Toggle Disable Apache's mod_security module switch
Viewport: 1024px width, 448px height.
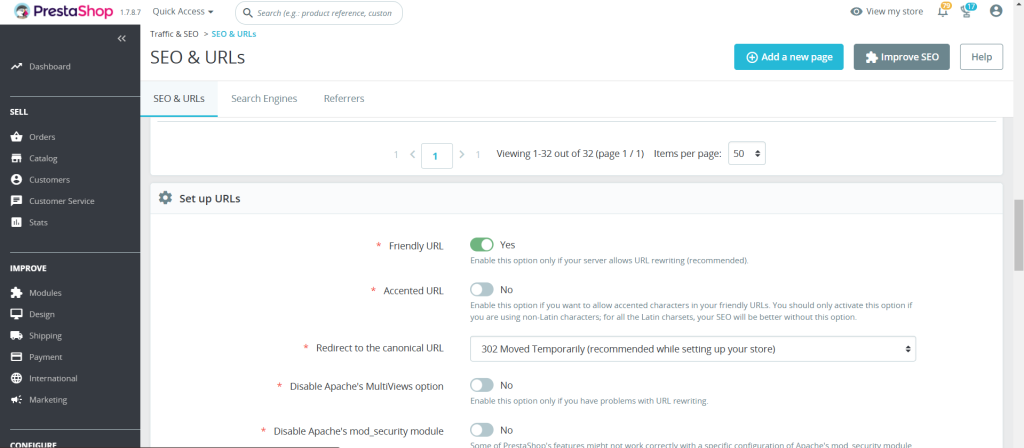point(482,430)
